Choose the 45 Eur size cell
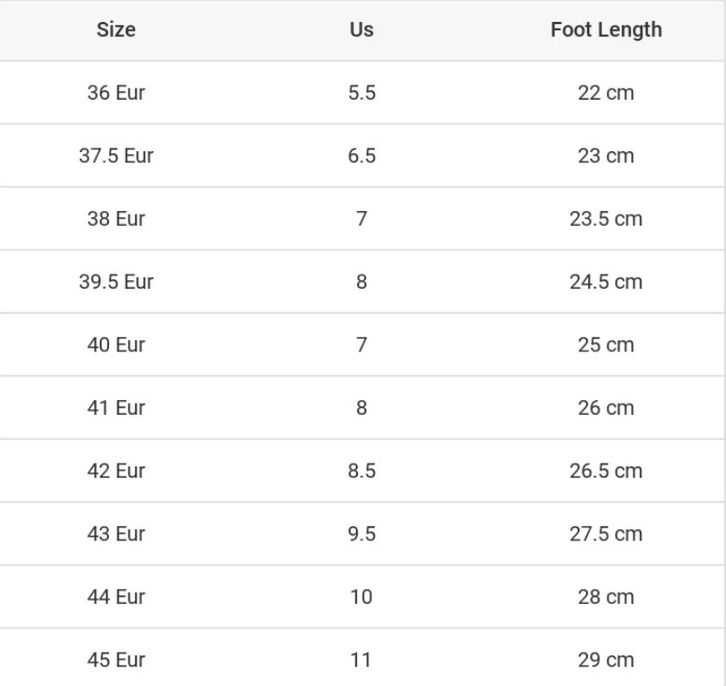The height and width of the screenshot is (686, 726). 116,660
